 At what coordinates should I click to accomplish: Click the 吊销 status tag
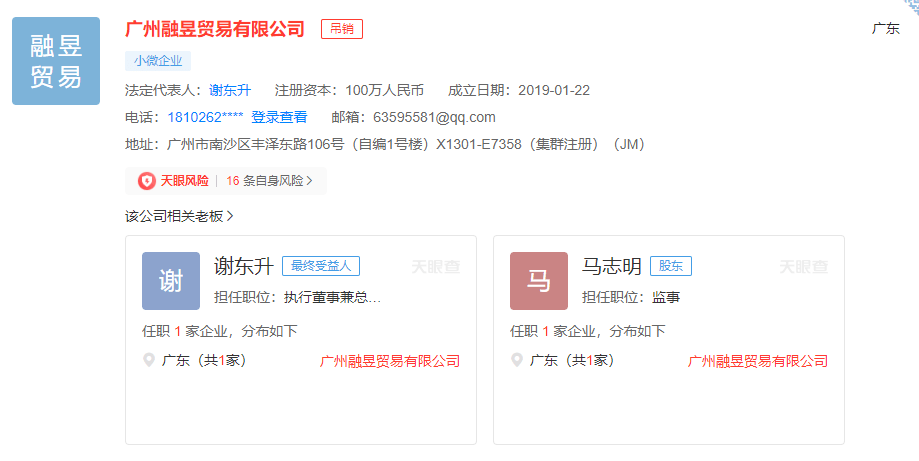pyautogui.click(x=342, y=29)
